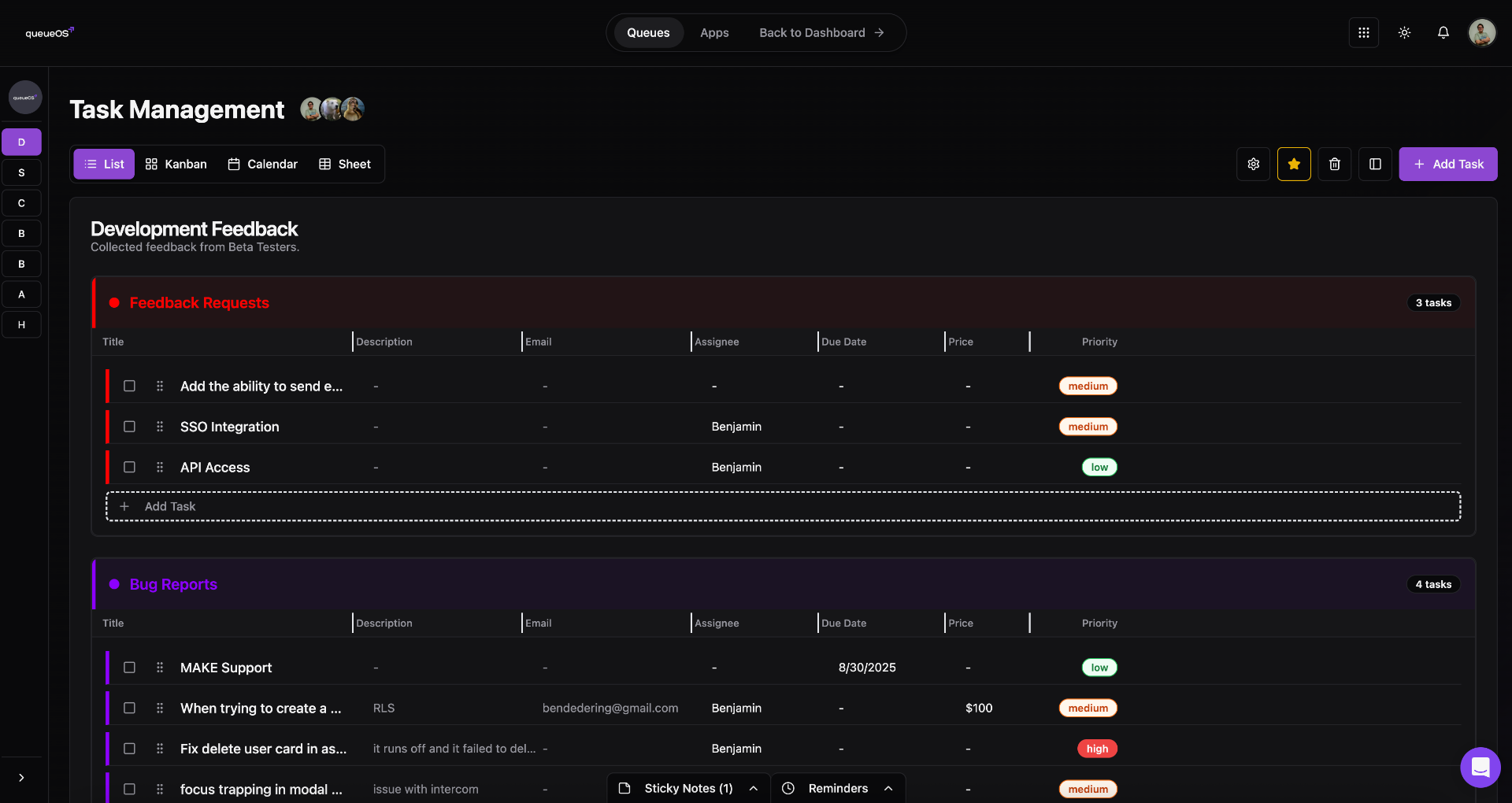
Task: Go Back to Dashboard link
Action: point(821,33)
